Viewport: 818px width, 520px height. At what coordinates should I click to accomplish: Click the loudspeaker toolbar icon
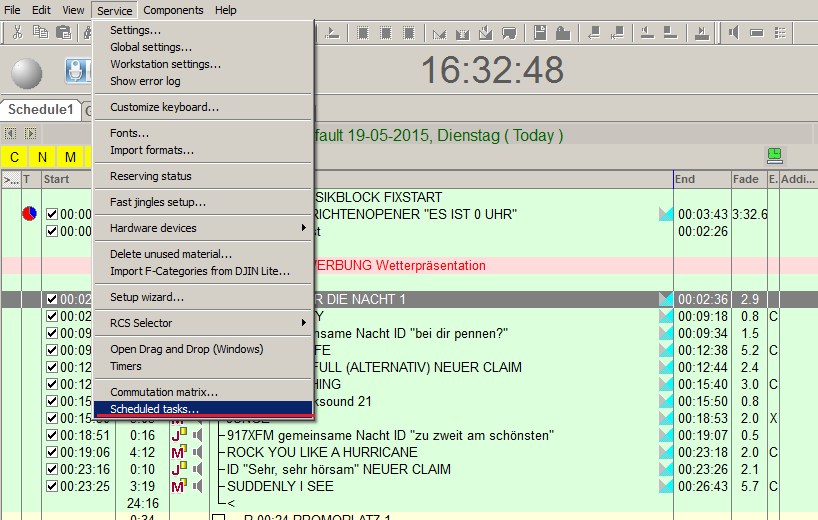734,33
